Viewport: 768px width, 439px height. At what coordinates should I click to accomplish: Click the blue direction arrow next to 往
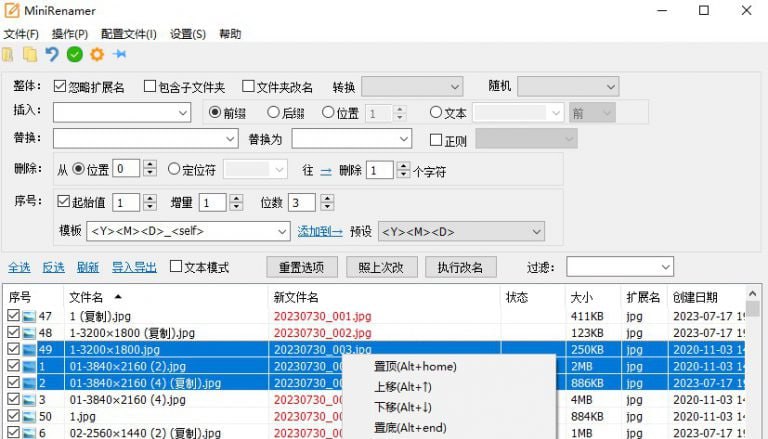(326, 171)
